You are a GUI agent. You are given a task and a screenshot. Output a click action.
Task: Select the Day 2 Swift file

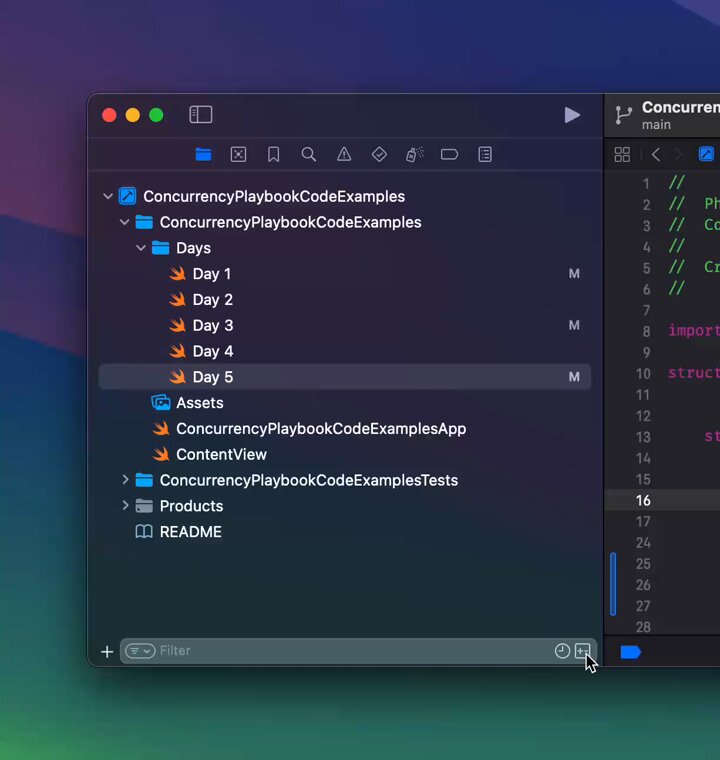(x=345, y=300)
